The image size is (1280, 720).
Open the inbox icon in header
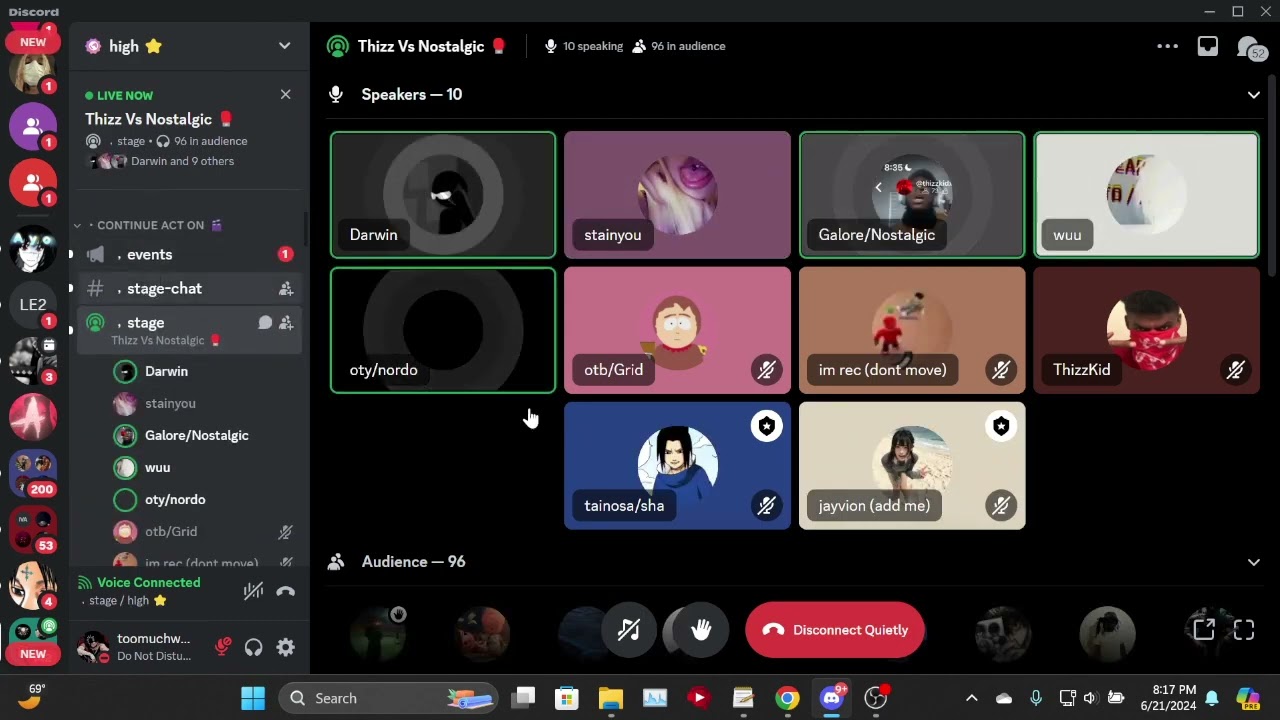coord(1208,46)
